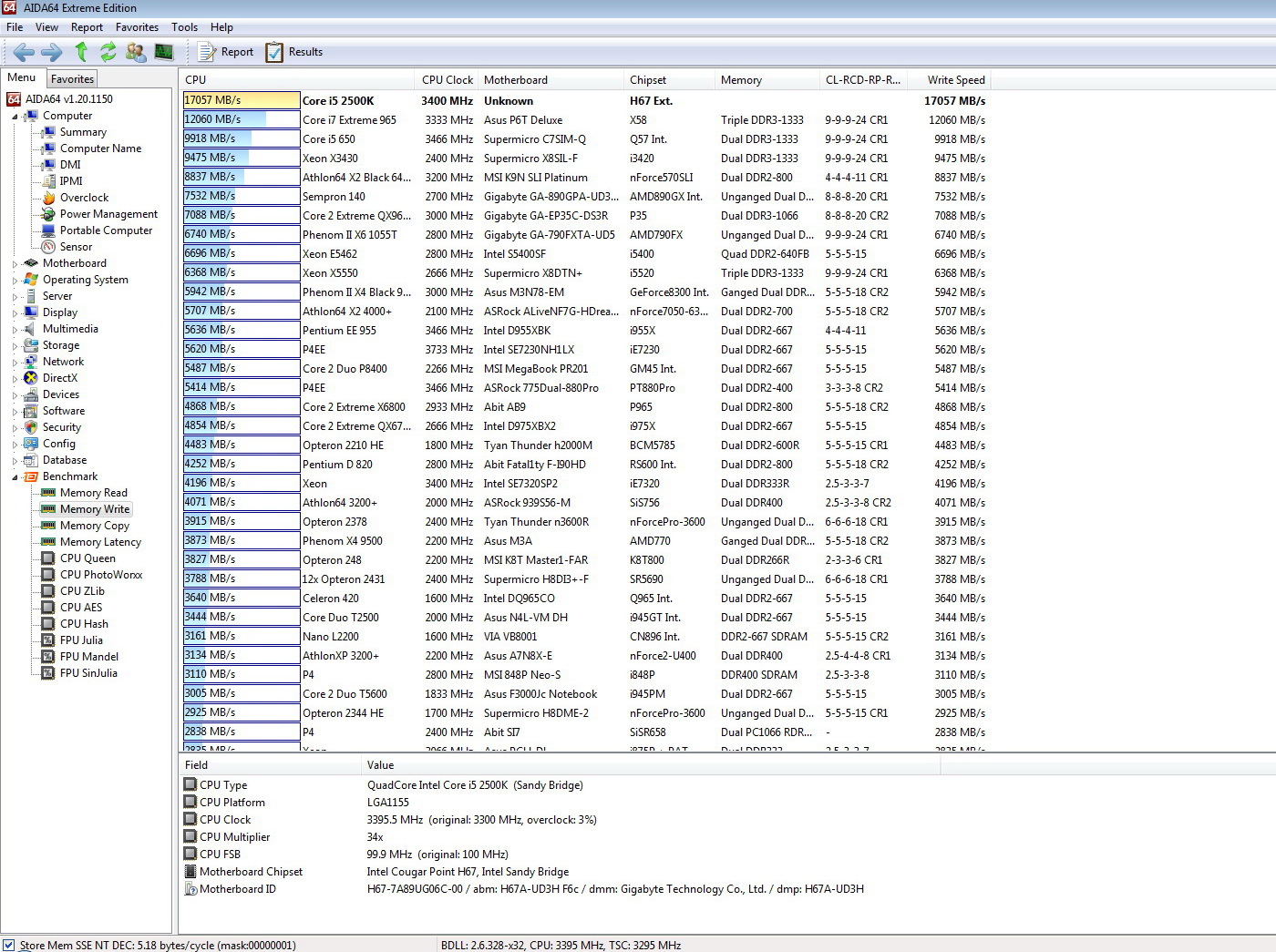Sort by the CPU Clock column header
This screenshot has width=1276, height=952.
448,80
